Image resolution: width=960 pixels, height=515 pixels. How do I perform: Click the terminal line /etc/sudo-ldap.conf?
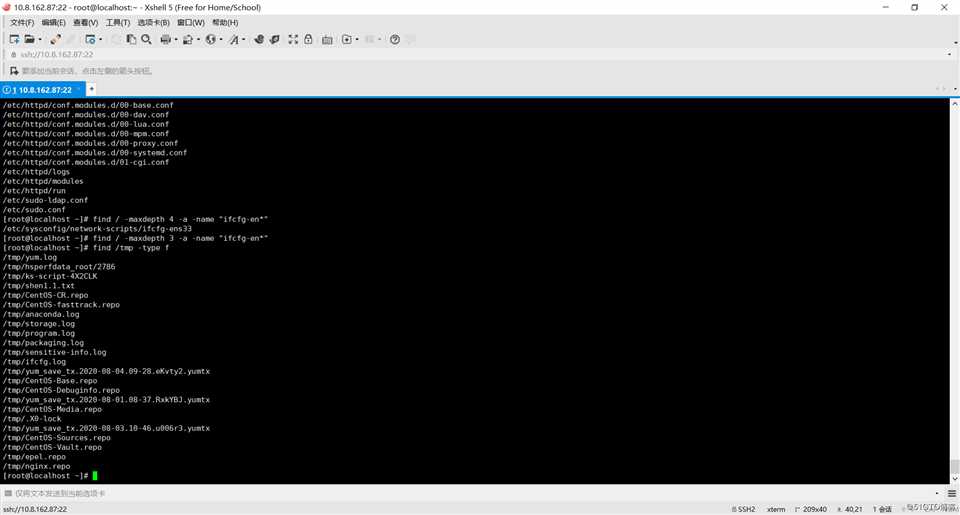[45, 200]
